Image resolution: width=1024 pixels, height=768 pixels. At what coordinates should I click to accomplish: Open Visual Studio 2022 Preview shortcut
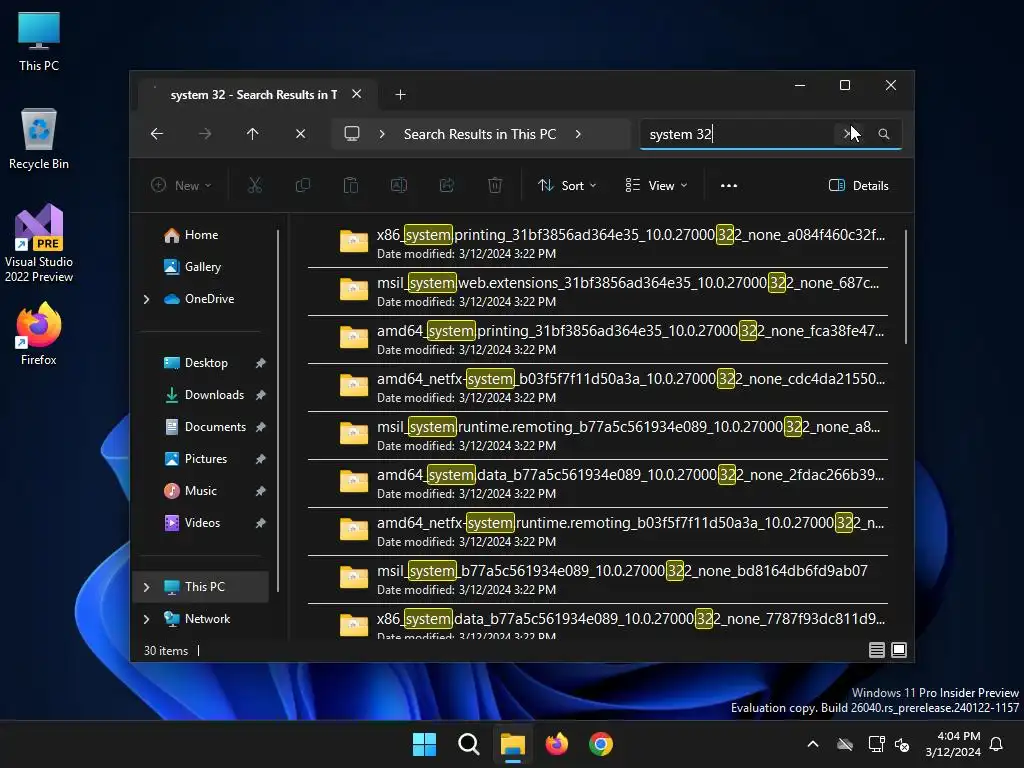click(39, 244)
